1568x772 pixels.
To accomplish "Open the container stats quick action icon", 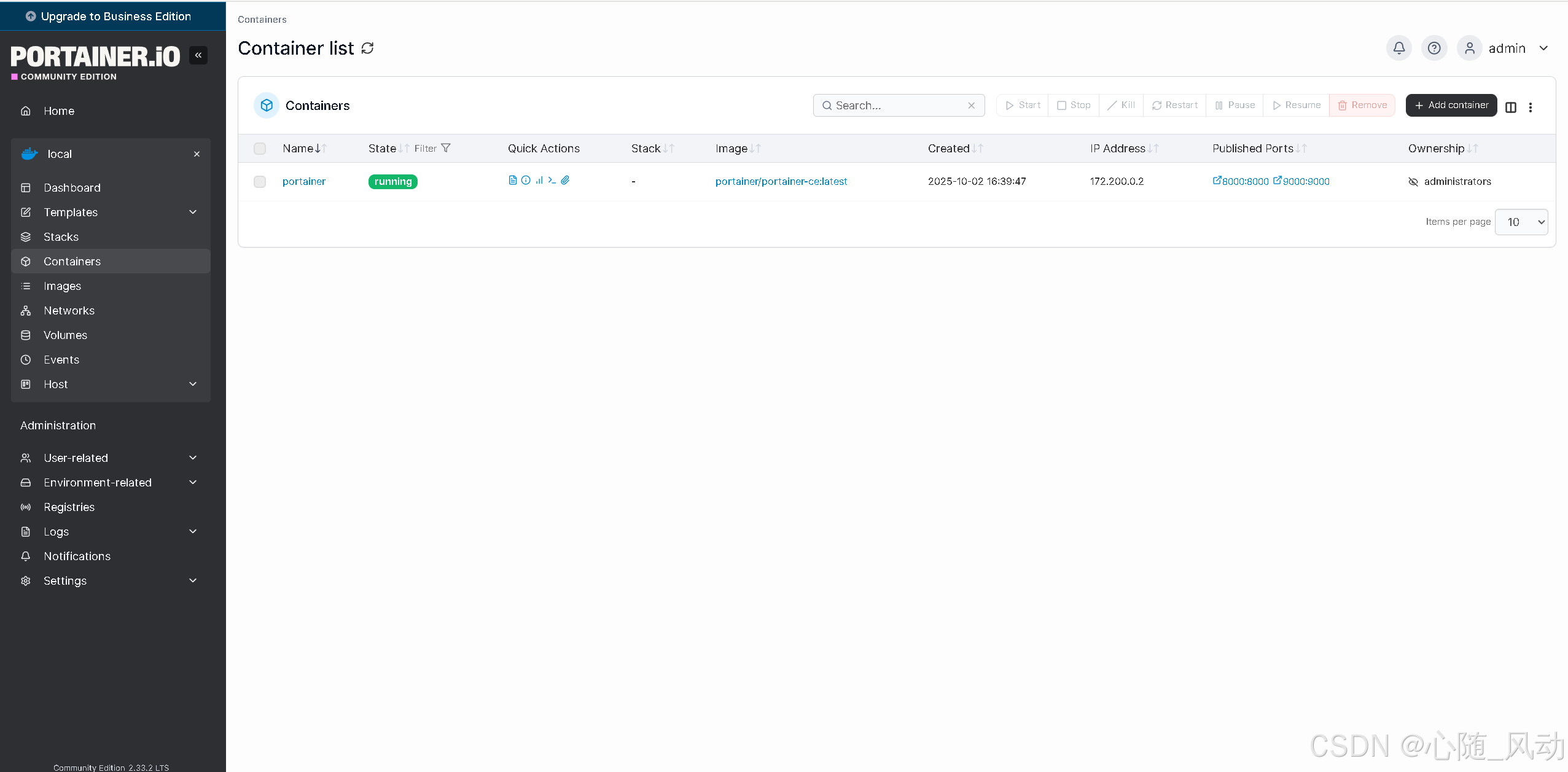I will click(539, 180).
